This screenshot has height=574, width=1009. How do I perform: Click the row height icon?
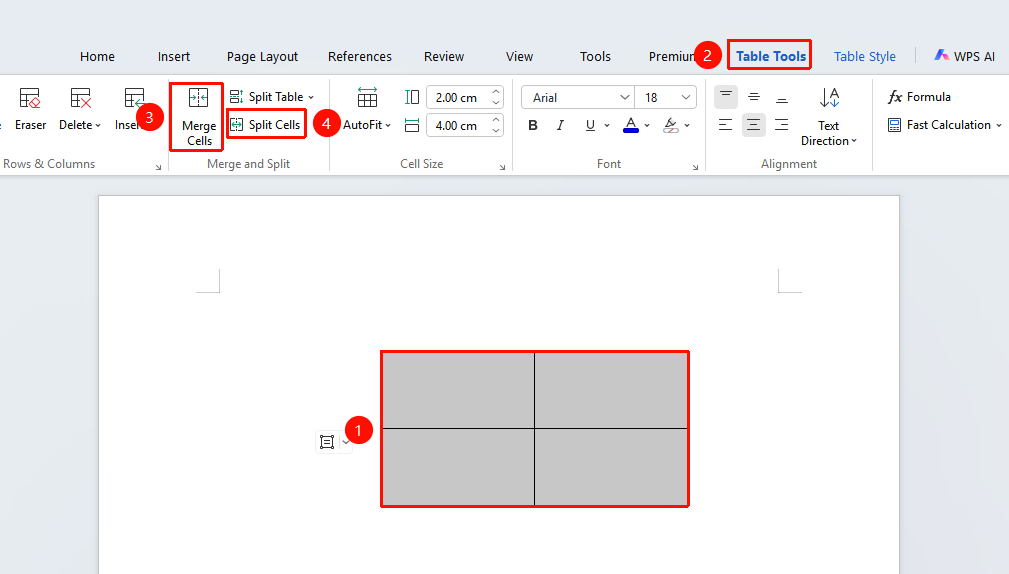click(x=412, y=97)
